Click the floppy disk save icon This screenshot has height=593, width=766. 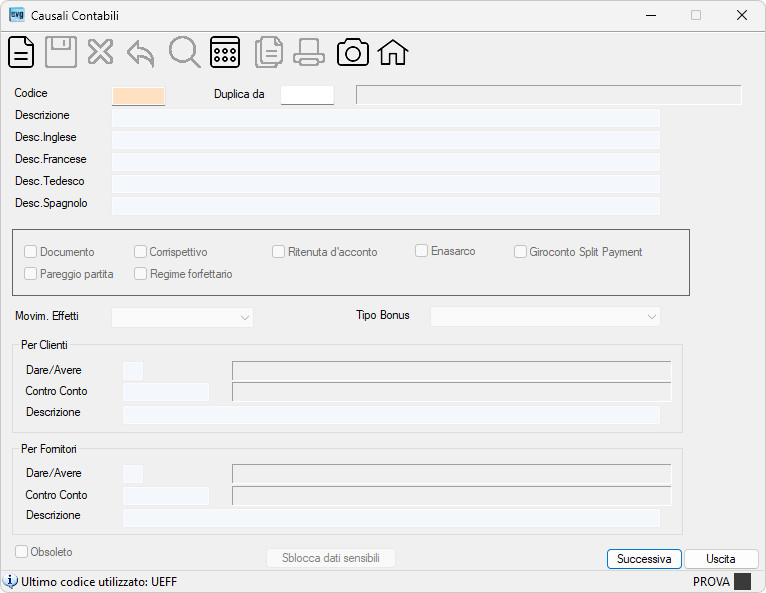coord(61,52)
